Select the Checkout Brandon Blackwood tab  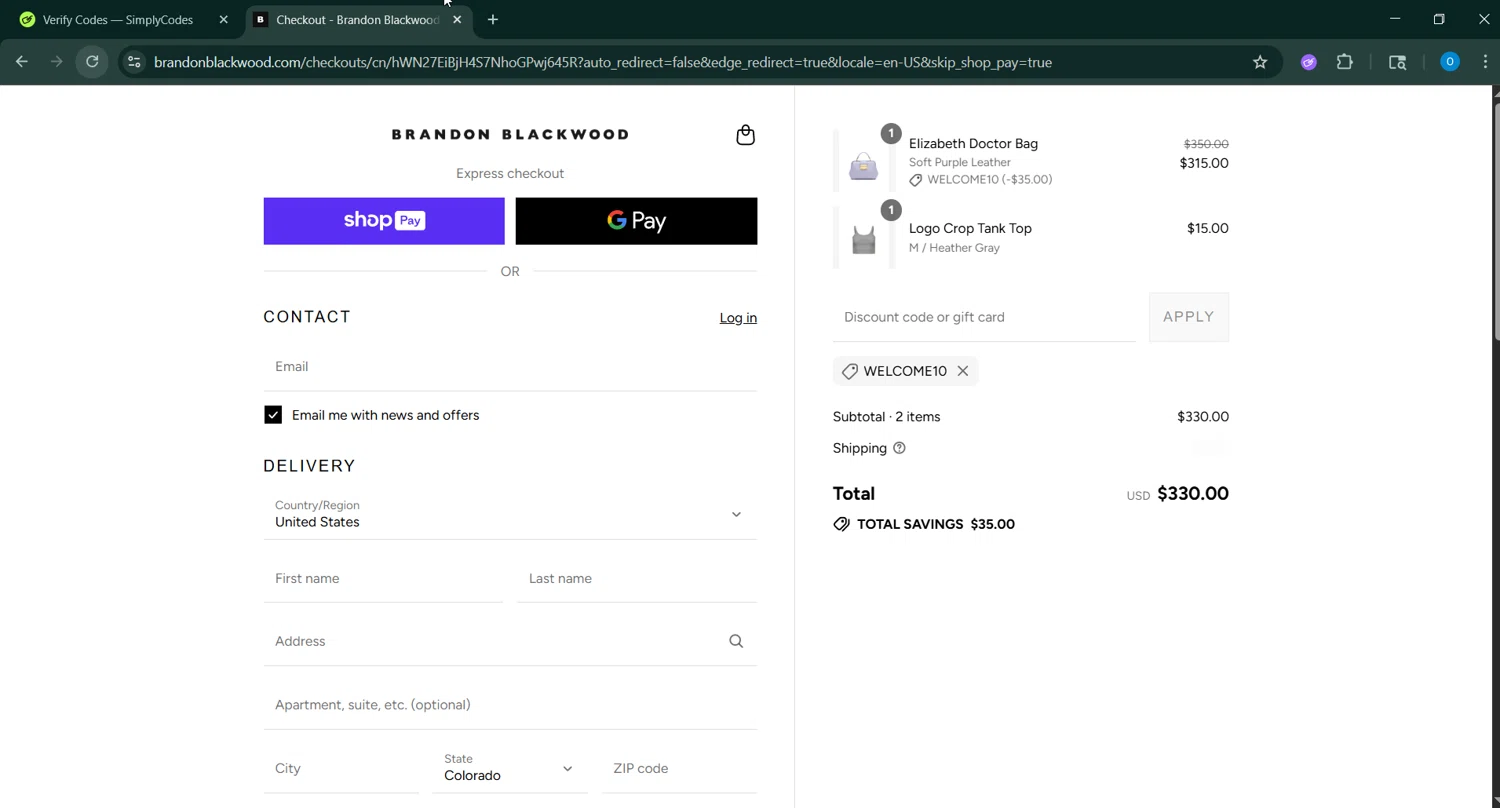click(x=358, y=19)
